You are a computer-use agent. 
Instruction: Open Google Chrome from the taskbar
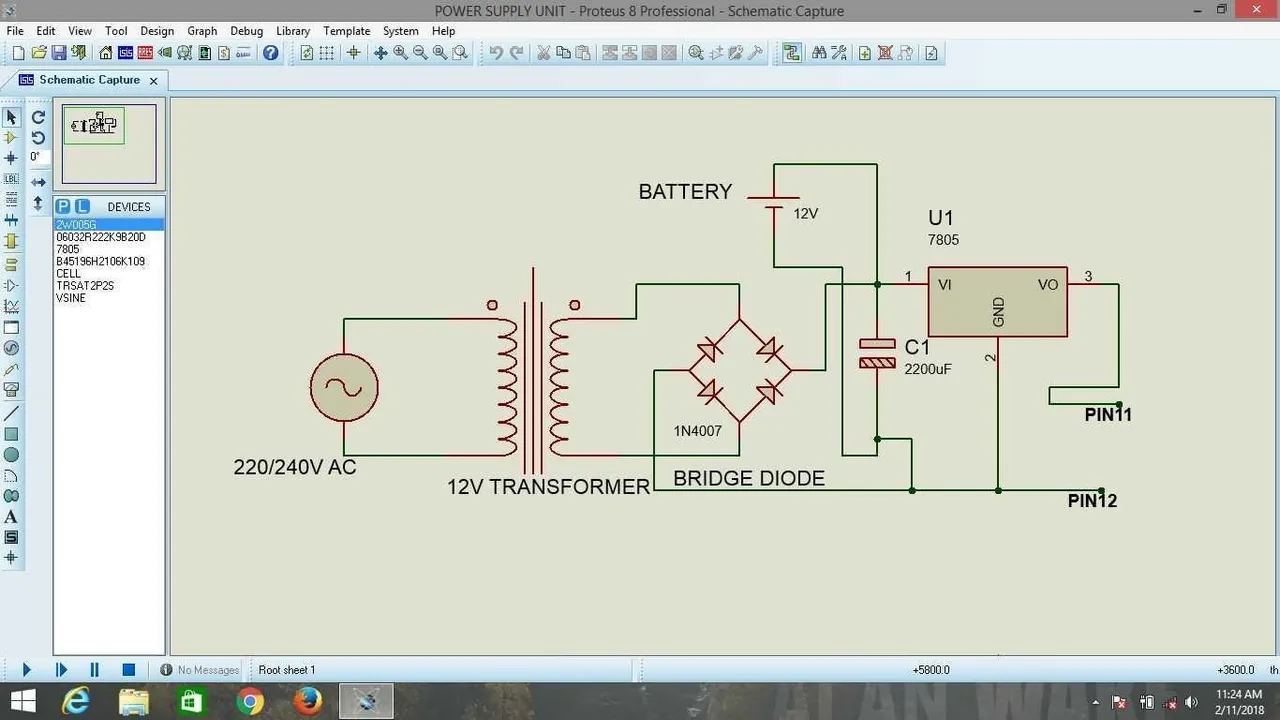(250, 702)
